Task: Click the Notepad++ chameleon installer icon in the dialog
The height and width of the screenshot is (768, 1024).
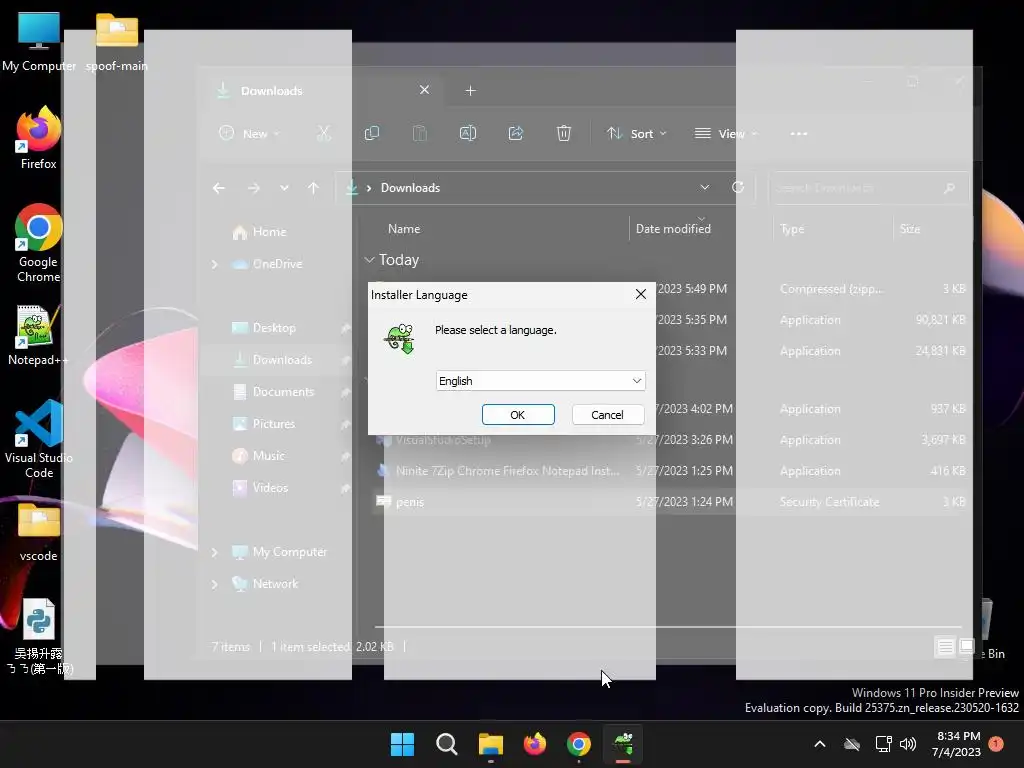Action: click(x=400, y=338)
